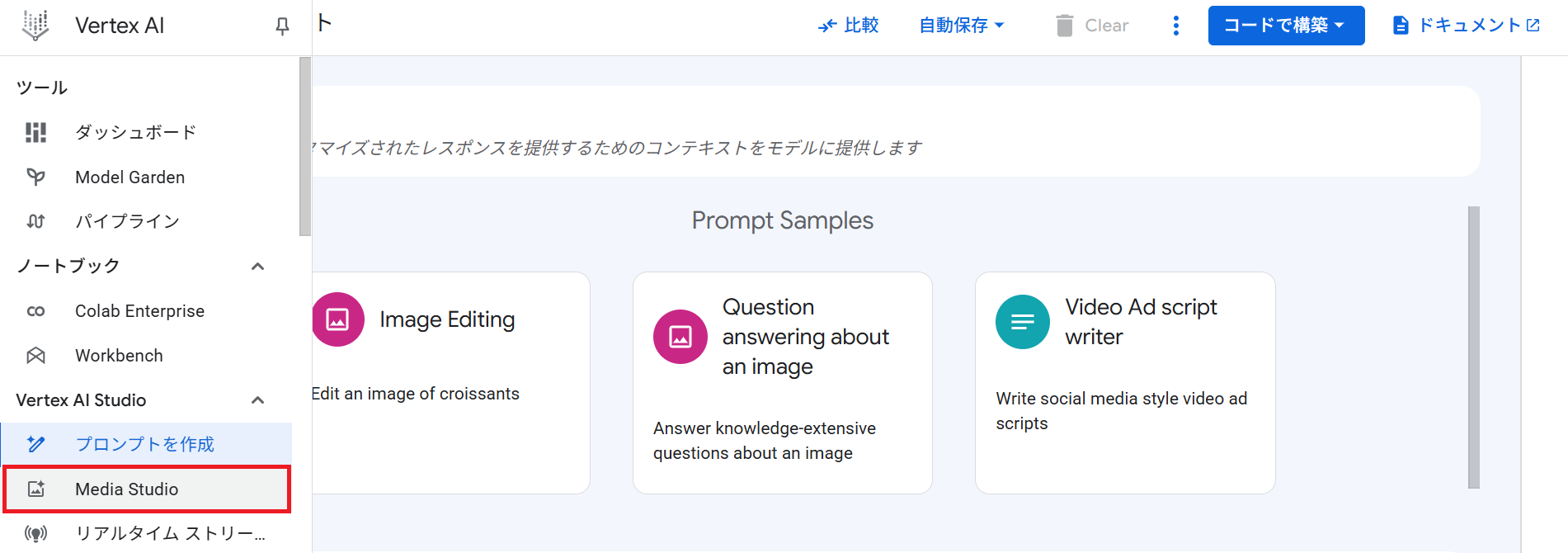Click the Workbench icon
The width and height of the screenshot is (1568, 553).
pyautogui.click(x=35, y=356)
